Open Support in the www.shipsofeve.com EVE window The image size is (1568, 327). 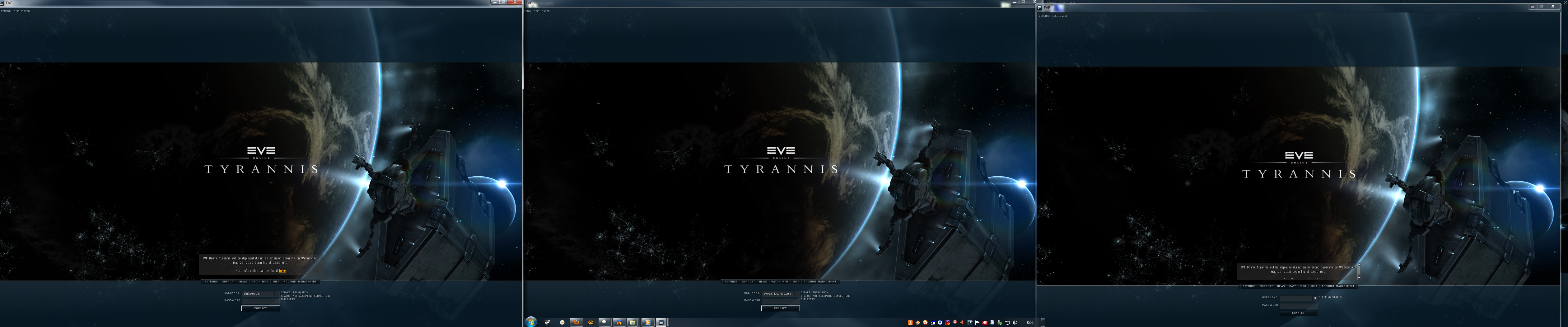point(748,281)
